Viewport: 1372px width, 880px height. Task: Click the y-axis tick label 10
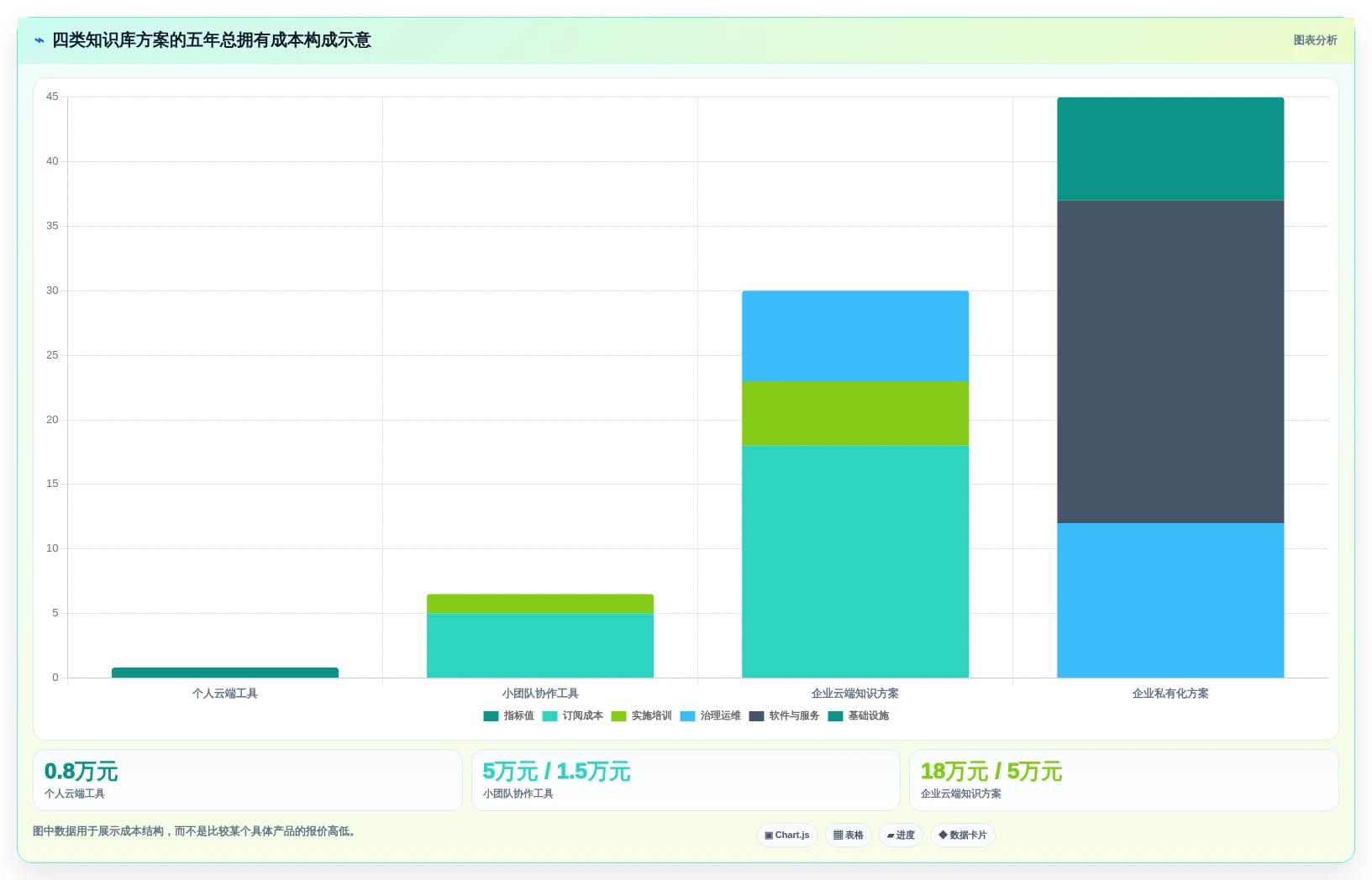coord(52,548)
